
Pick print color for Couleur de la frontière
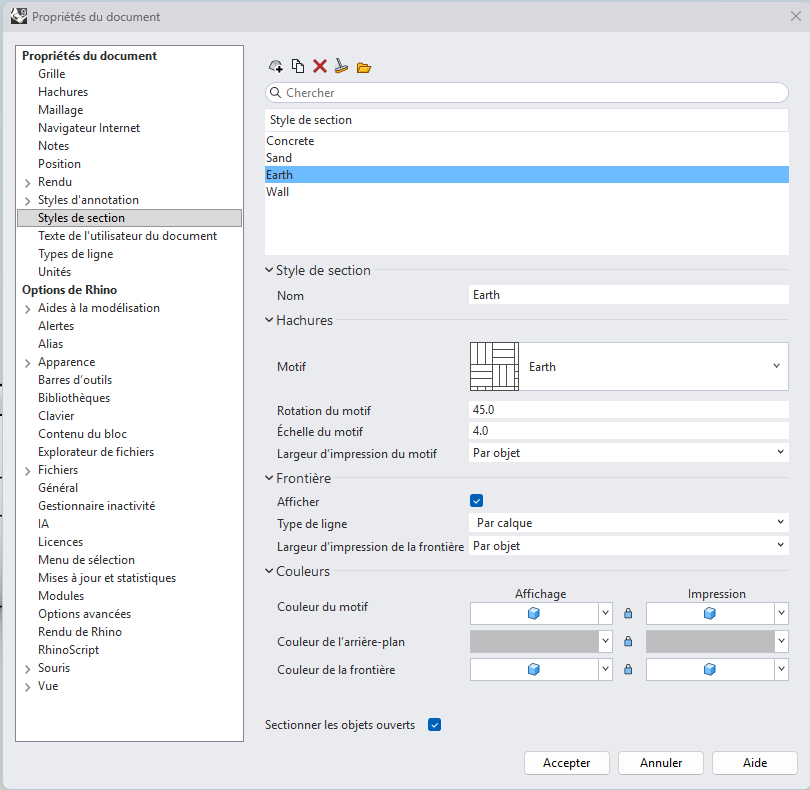coord(710,670)
